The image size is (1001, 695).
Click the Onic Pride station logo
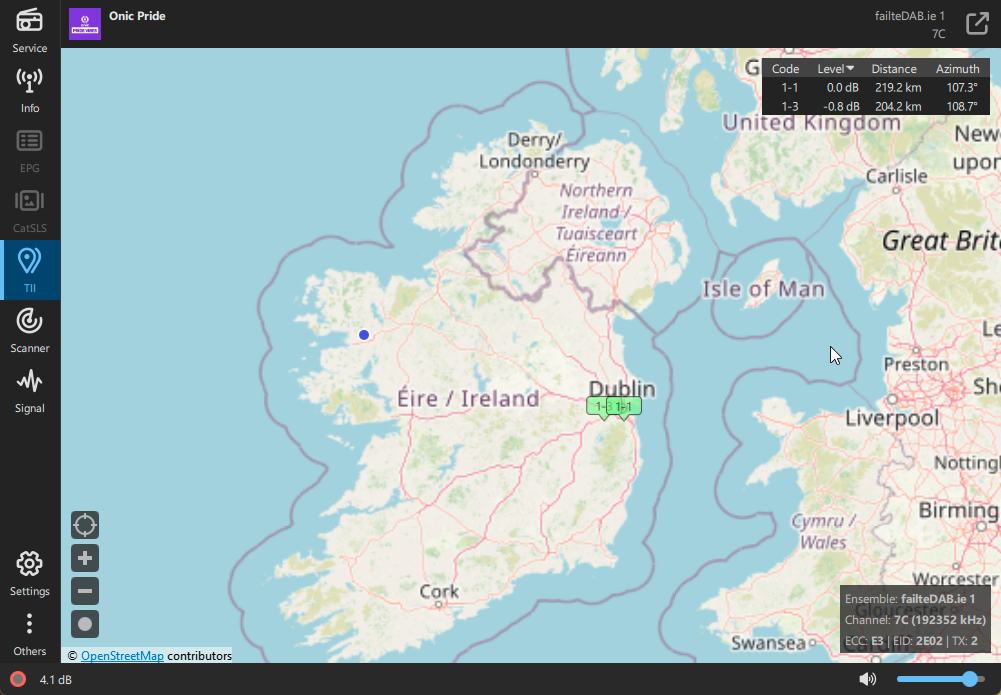click(x=85, y=24)
